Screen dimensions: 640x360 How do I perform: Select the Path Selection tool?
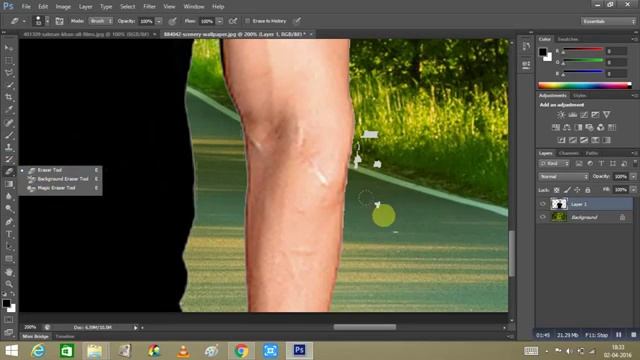pyautogui.click(x=9, y=247)
